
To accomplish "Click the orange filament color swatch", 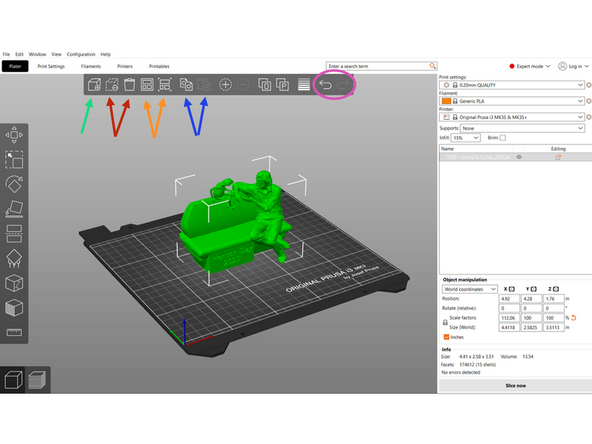I will point(446,101).
